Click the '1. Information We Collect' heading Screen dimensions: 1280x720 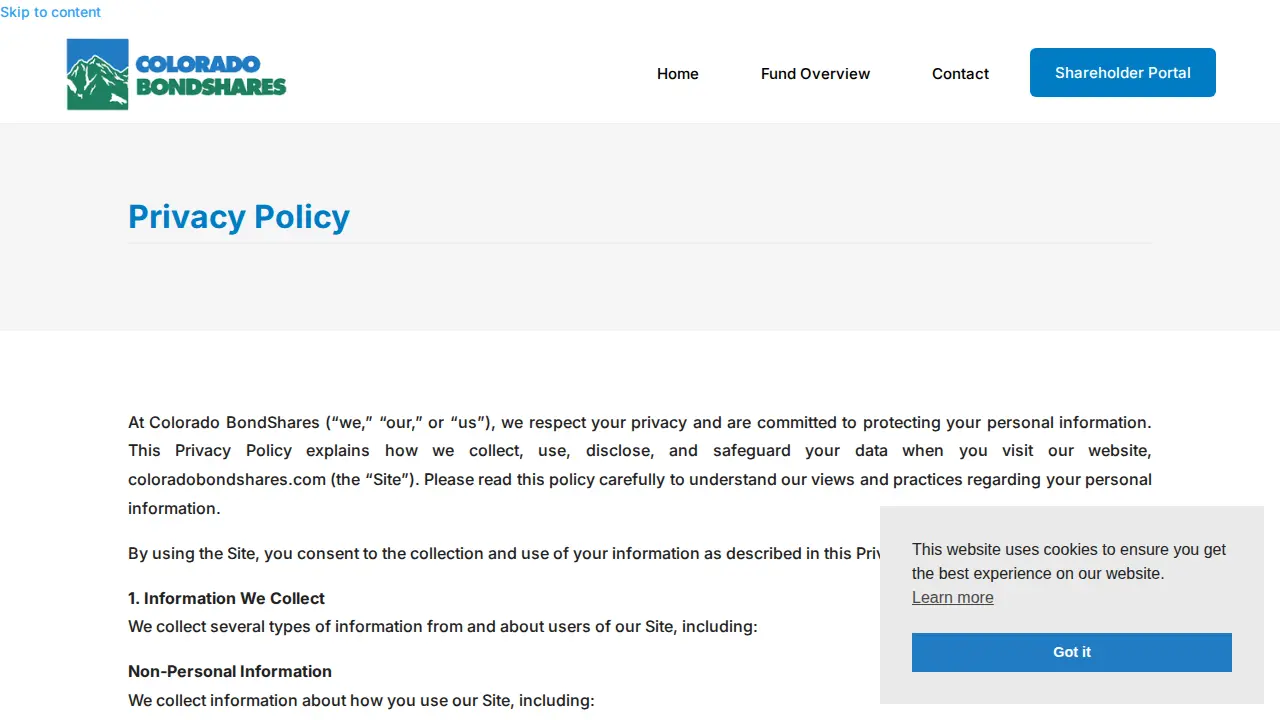click(x=226, y=598)
